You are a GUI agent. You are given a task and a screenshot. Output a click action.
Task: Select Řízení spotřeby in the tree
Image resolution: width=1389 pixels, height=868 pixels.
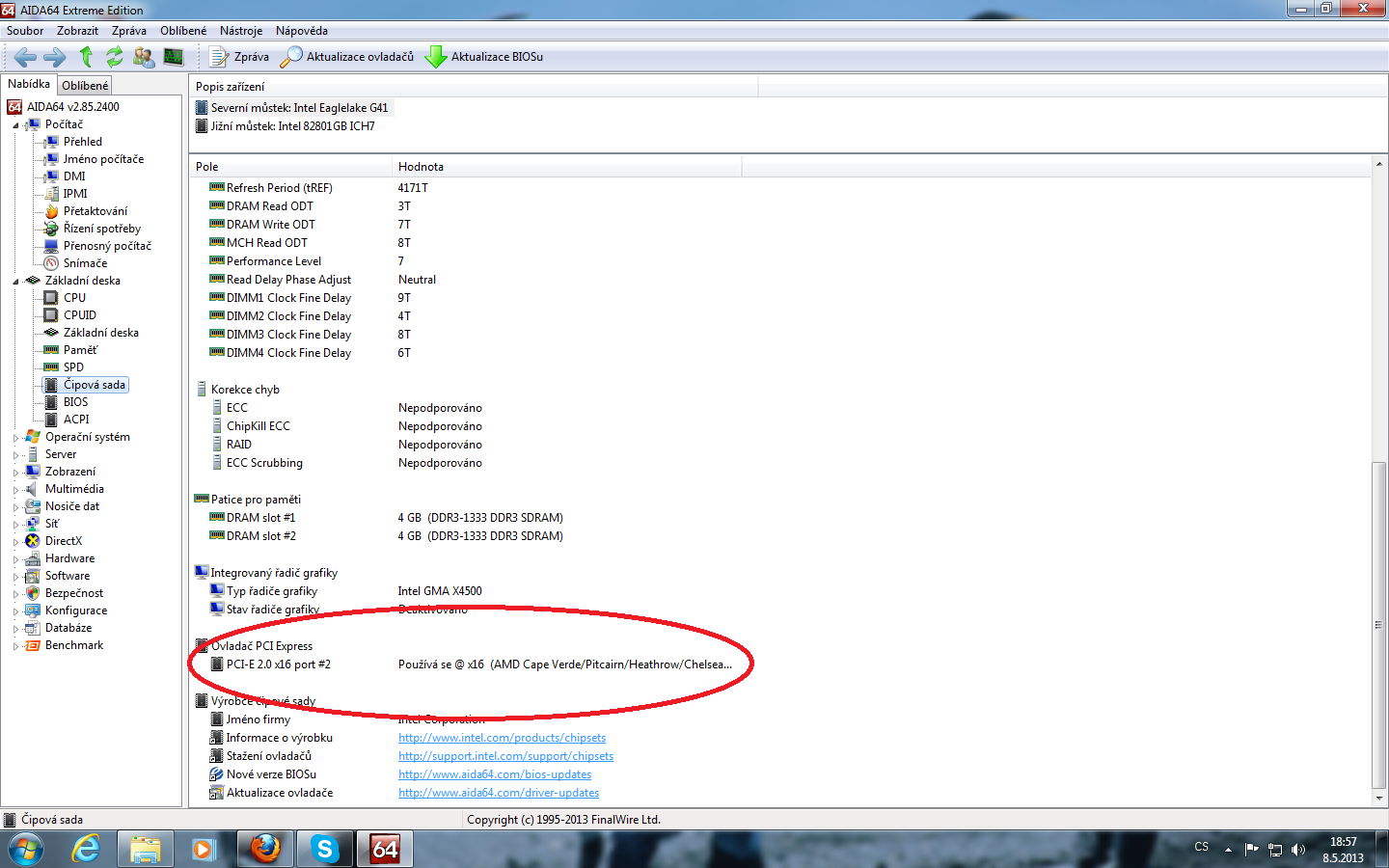(101, 229)
